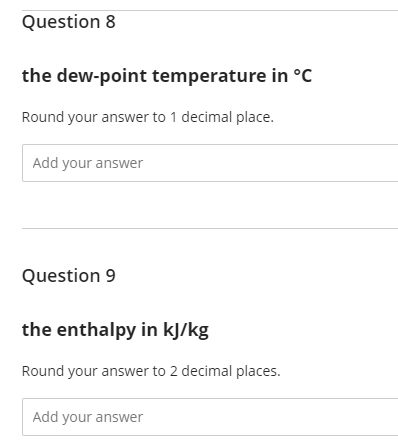
Task: Click the 'Round your answer to 1 decimal place' hint
Action: 148,117
